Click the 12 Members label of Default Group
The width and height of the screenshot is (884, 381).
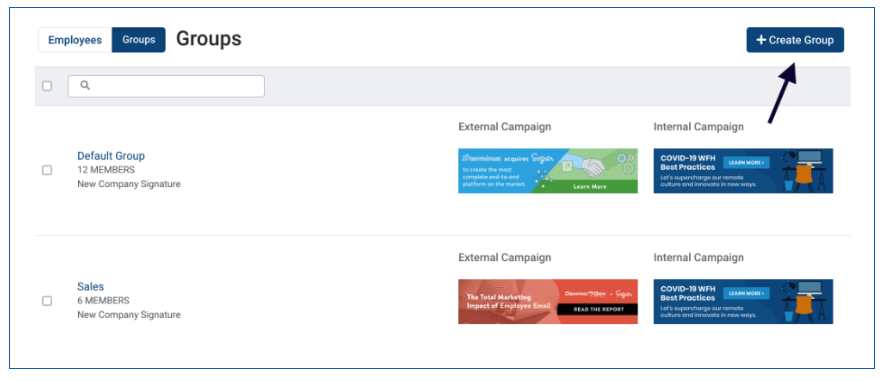(x=106, y=170)
